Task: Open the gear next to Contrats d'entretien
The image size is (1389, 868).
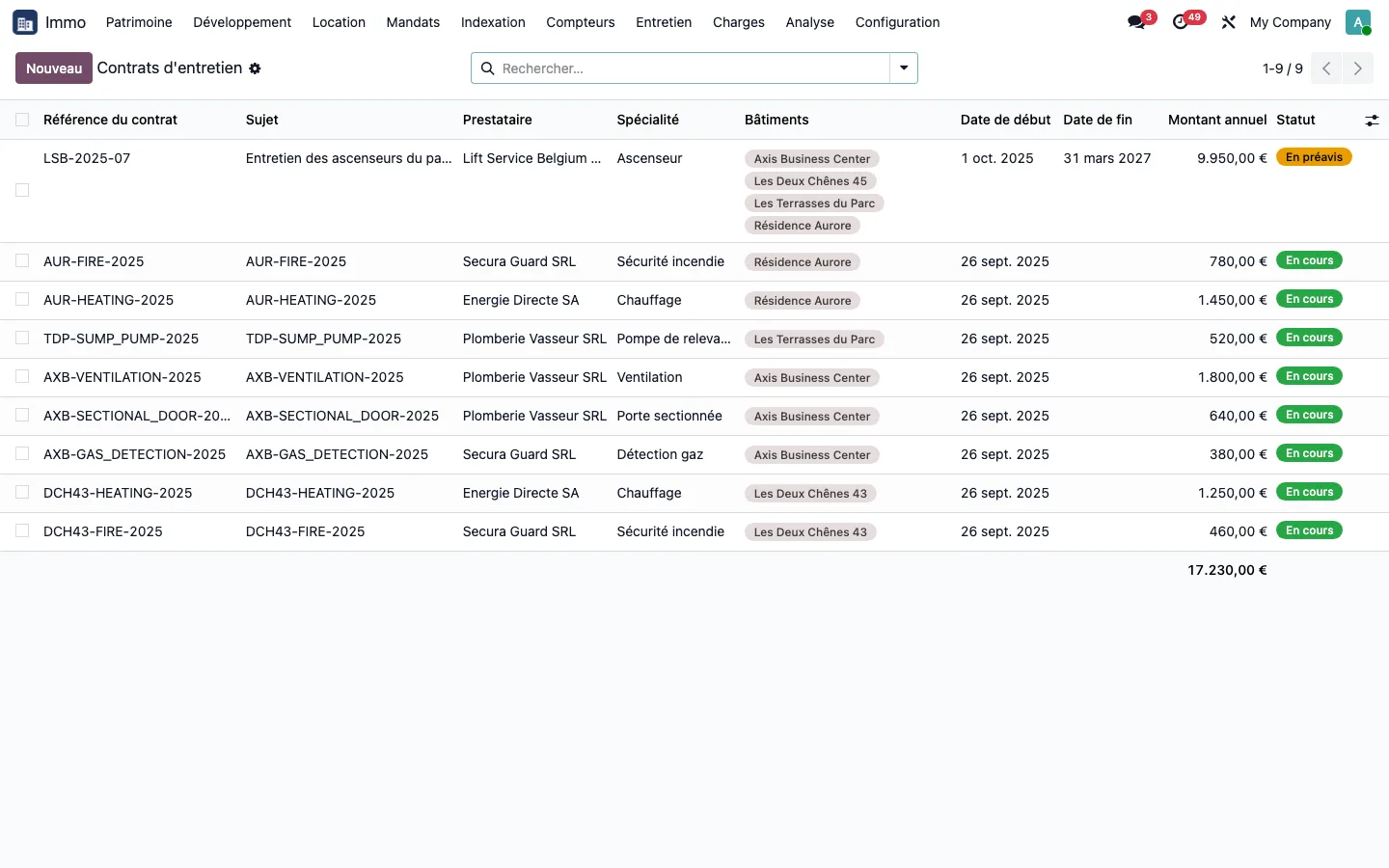Action: 255,68
